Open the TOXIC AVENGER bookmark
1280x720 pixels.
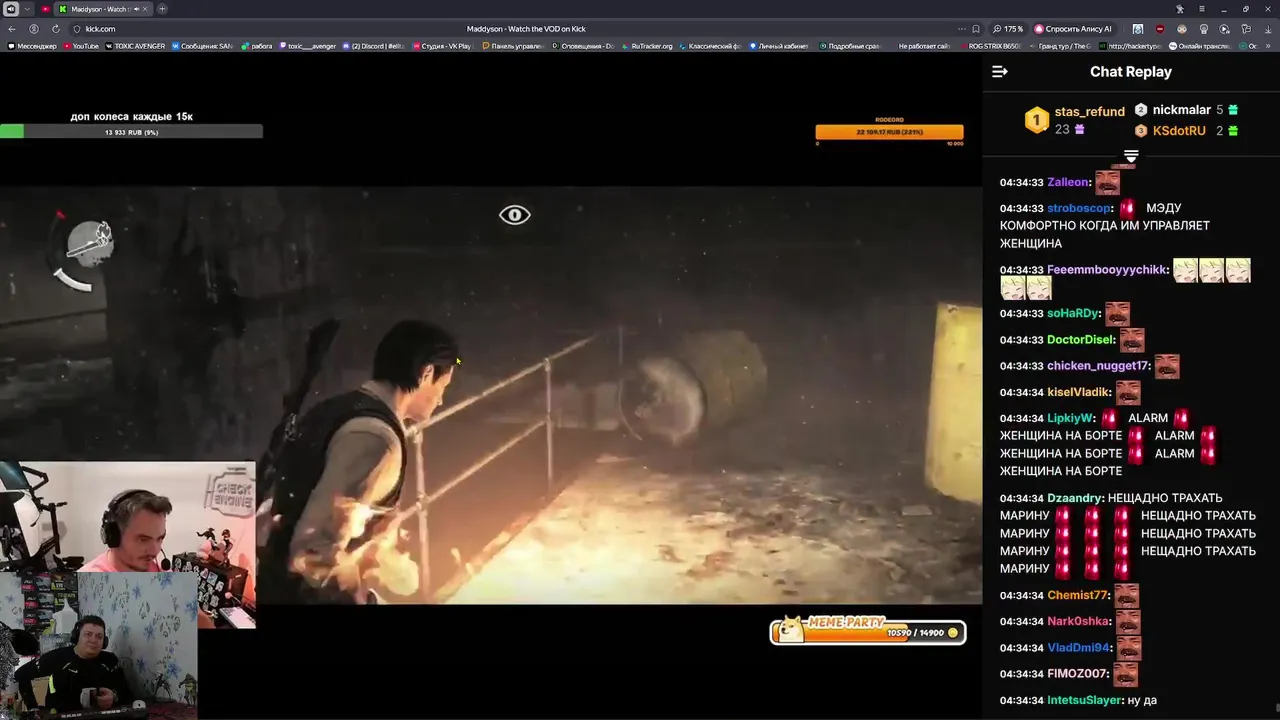[x=135, y=46]
